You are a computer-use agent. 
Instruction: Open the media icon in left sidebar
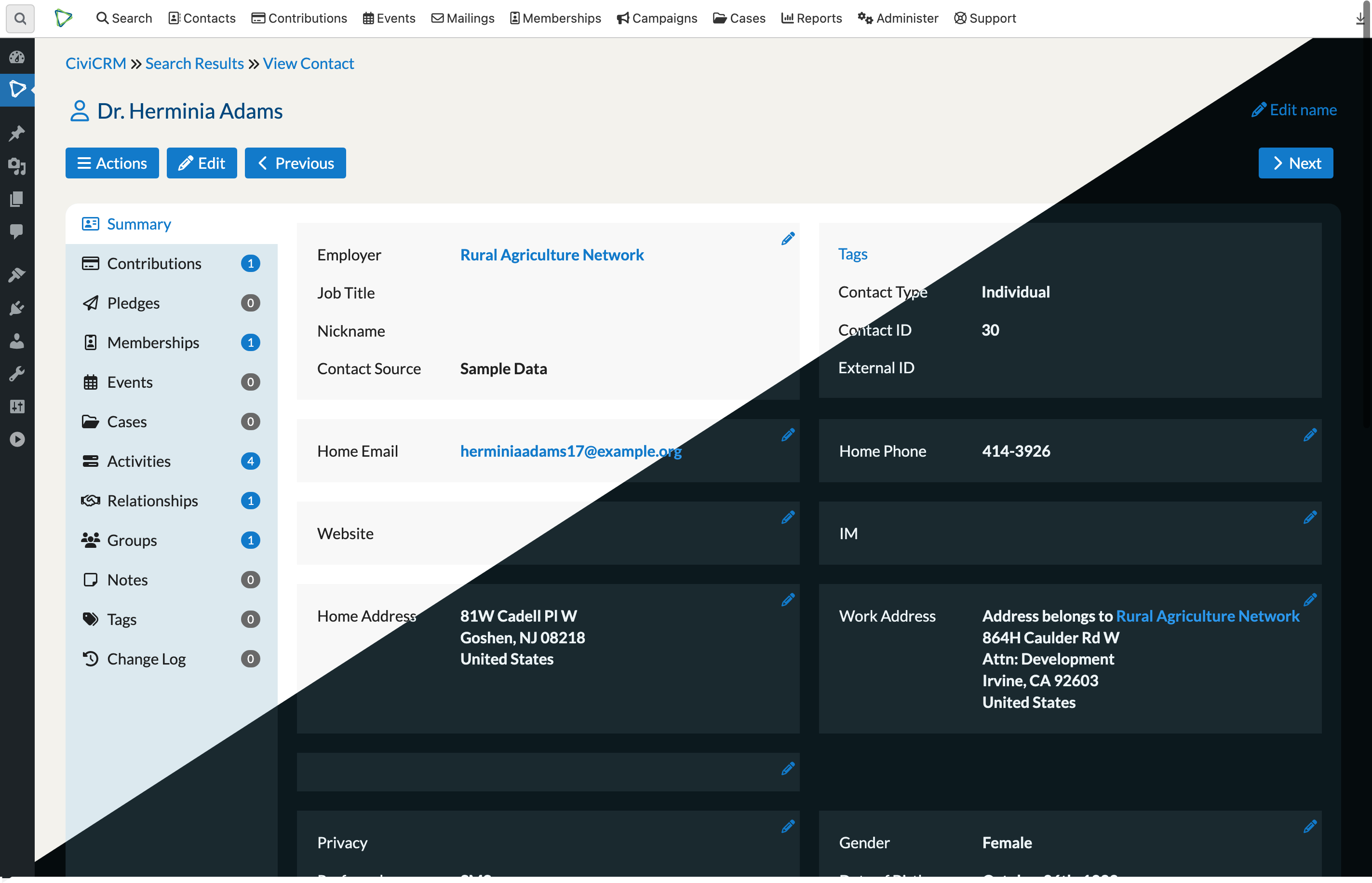click(x=17, y=166)
